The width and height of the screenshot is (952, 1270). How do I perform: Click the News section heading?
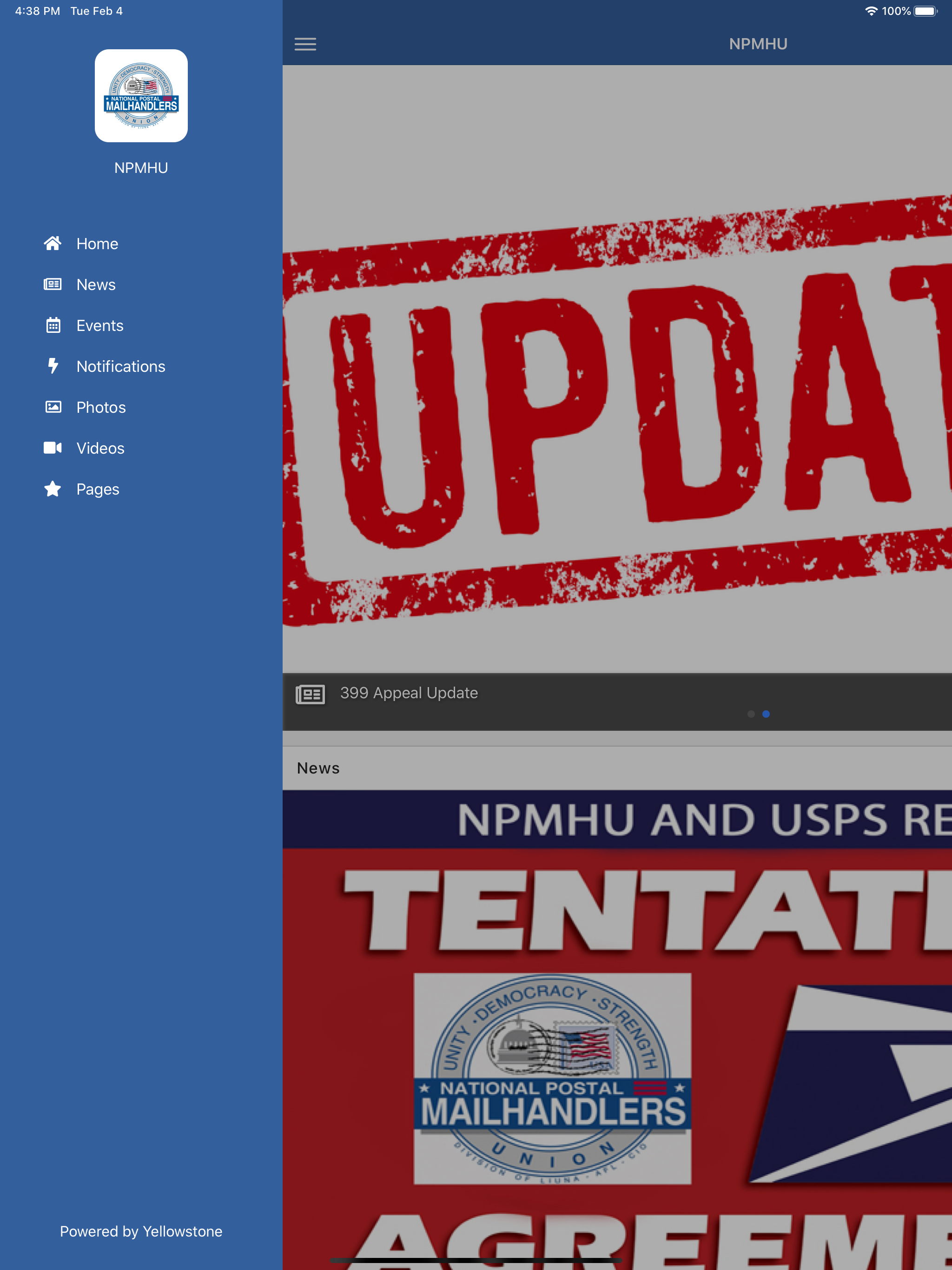point(318,768)
